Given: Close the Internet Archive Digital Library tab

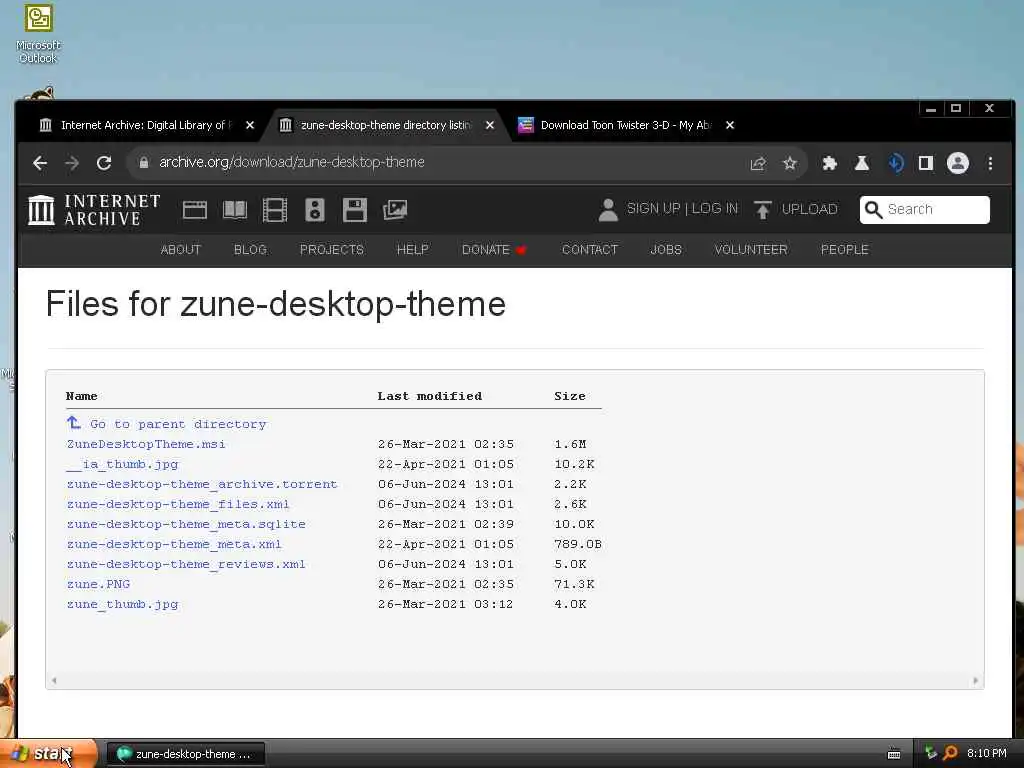Looking at the screenshot, I should pyautogui.click(x=249, y=125).
